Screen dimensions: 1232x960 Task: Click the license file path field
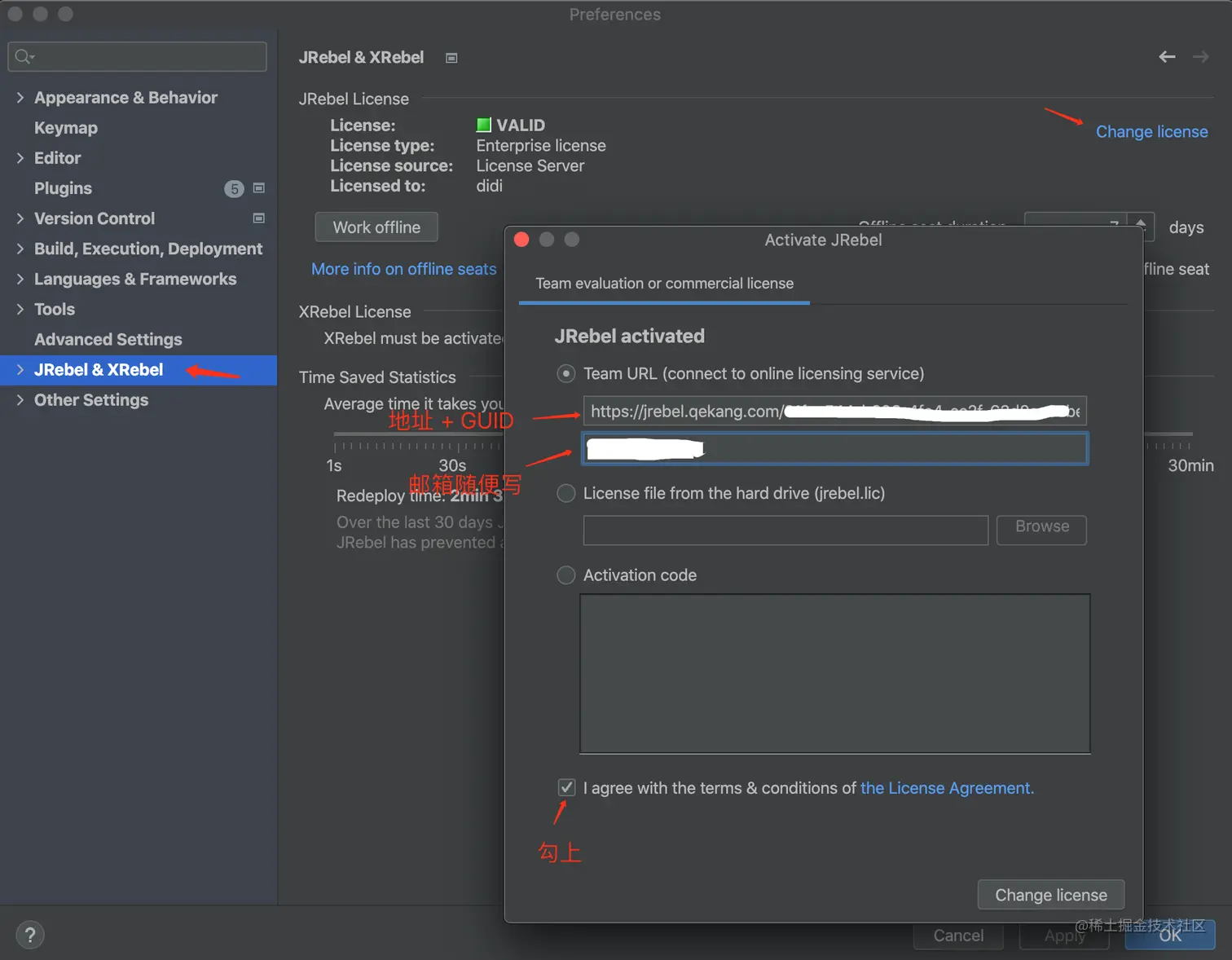[785, 530]
